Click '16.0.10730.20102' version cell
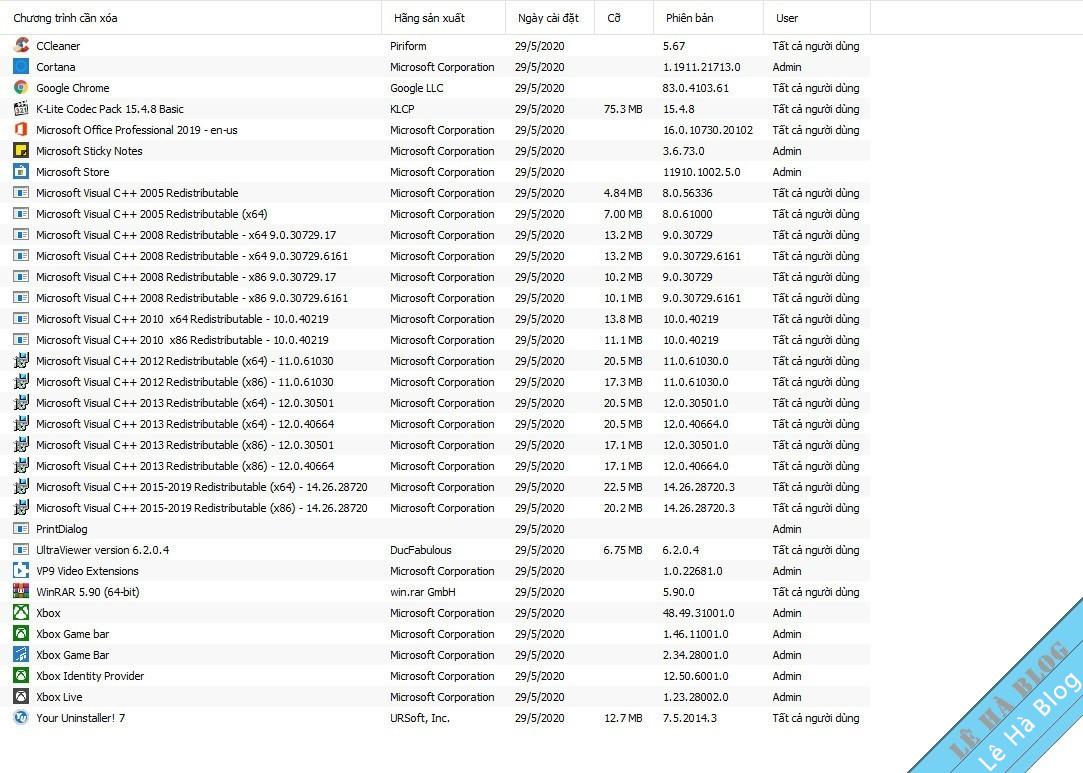The height and width of the screenshot is (773, 1083). pyautogui.click(x=708, y=130)
